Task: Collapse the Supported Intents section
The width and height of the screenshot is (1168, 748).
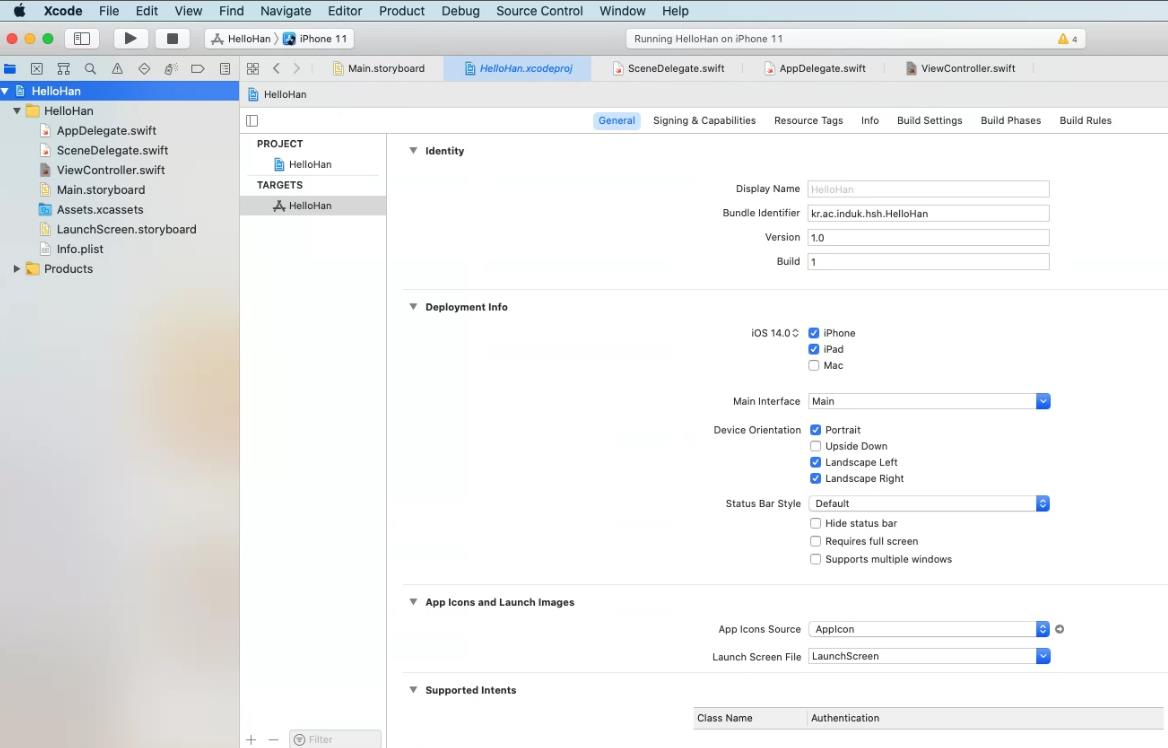Action: (x=413, y=690)
